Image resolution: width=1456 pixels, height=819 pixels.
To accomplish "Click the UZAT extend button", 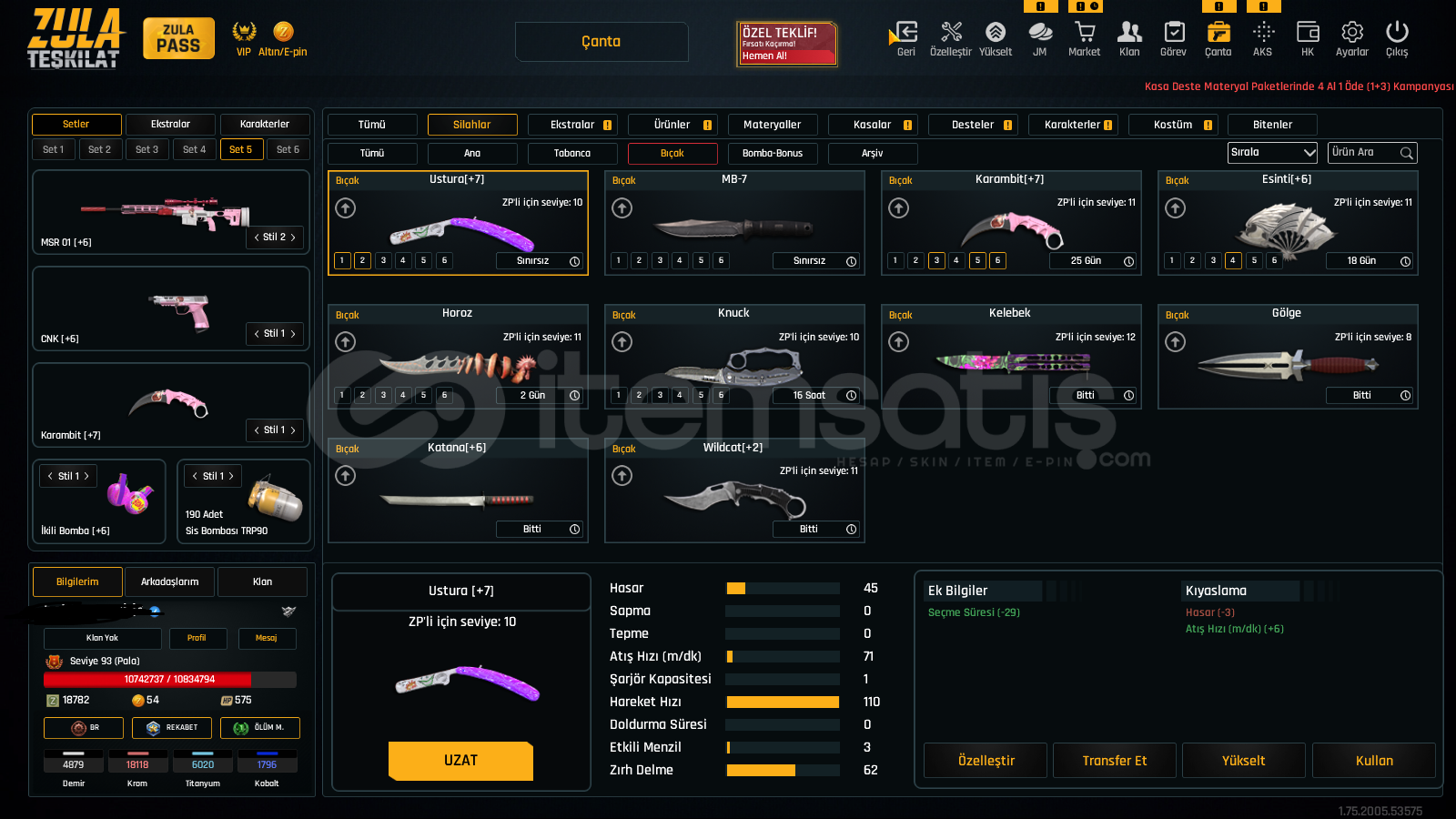I will (x=460, y=761).
